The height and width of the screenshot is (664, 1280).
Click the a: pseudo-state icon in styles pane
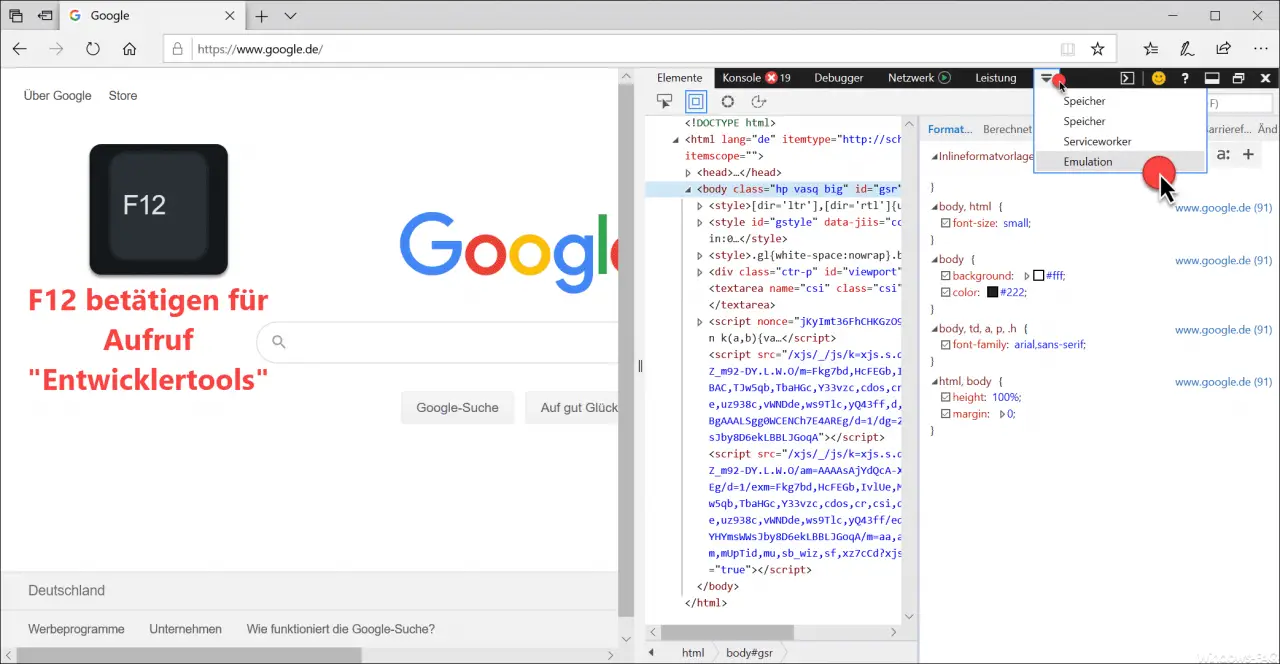click(x=1223, y=154)
